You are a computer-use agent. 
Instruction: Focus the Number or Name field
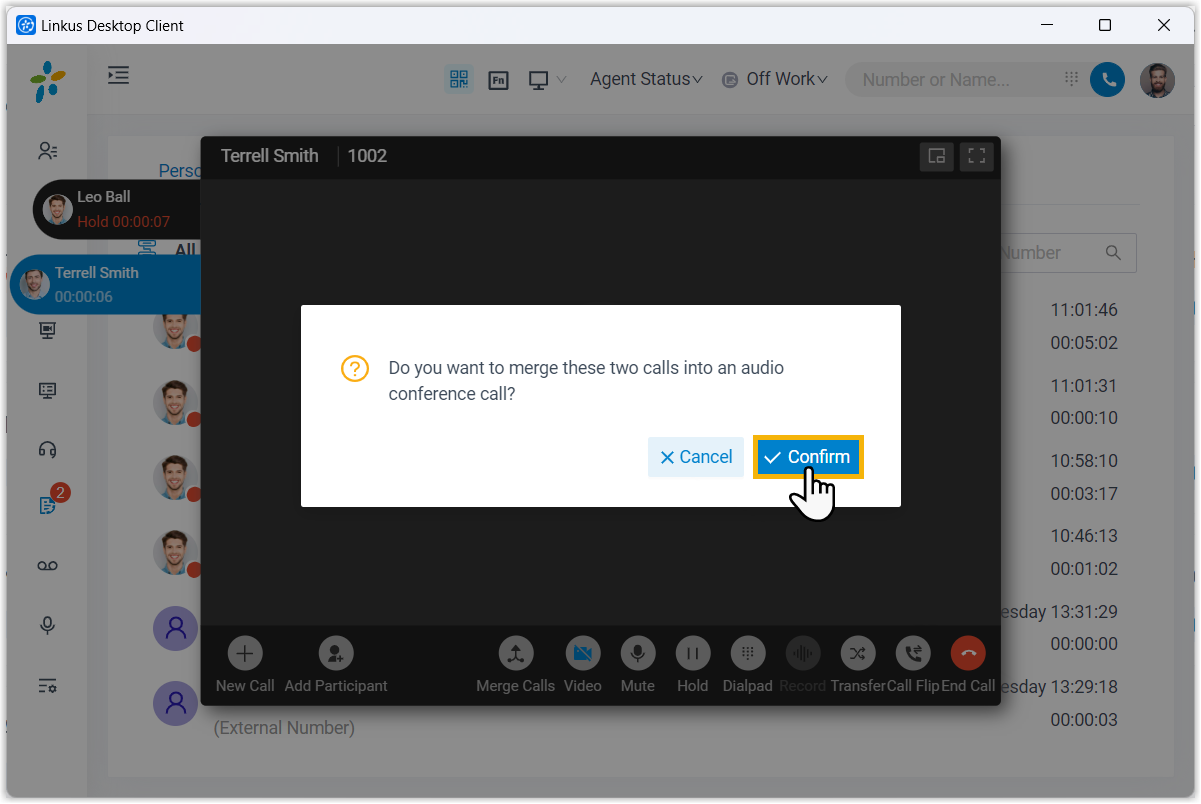(x=955, y=80)
